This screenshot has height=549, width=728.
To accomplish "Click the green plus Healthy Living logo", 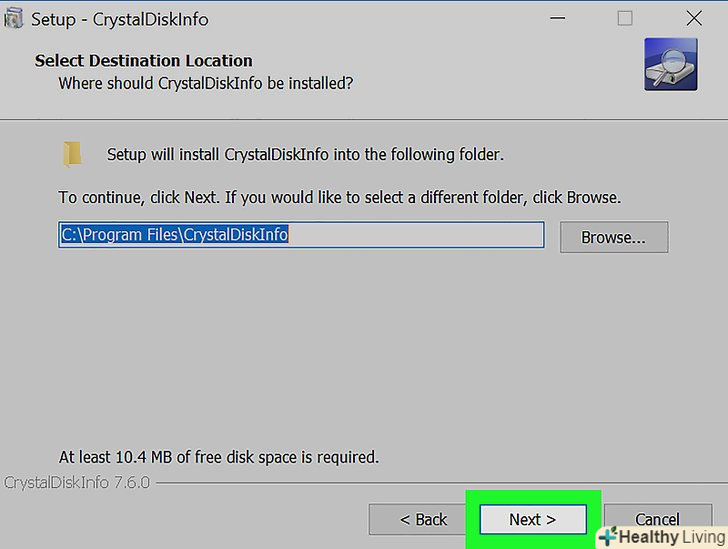I will [607, 537].
